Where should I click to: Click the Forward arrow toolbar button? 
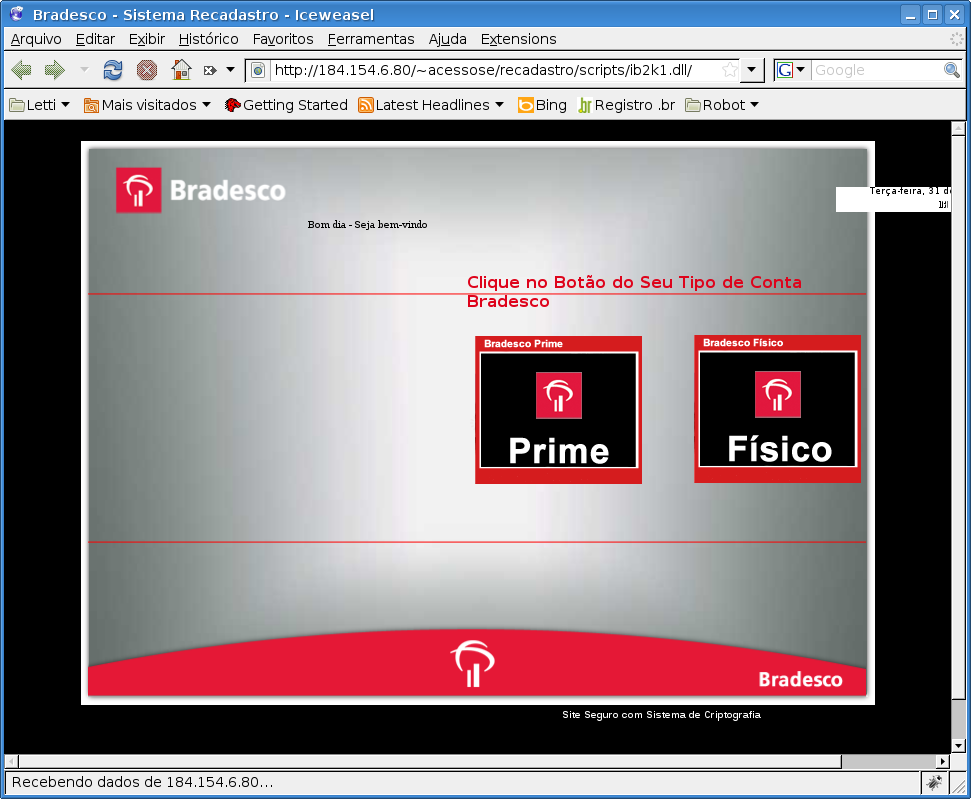(54, 70)
